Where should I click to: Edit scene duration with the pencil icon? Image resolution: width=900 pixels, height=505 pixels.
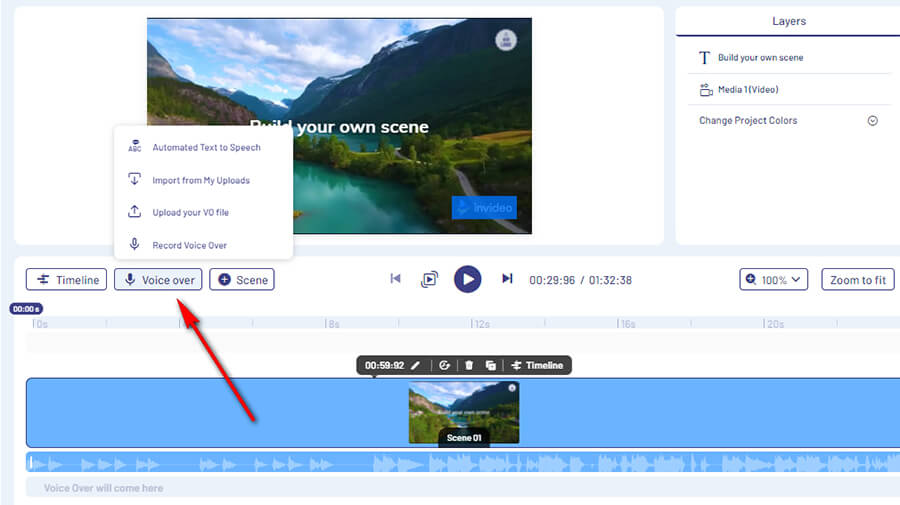tap(415, 366)
